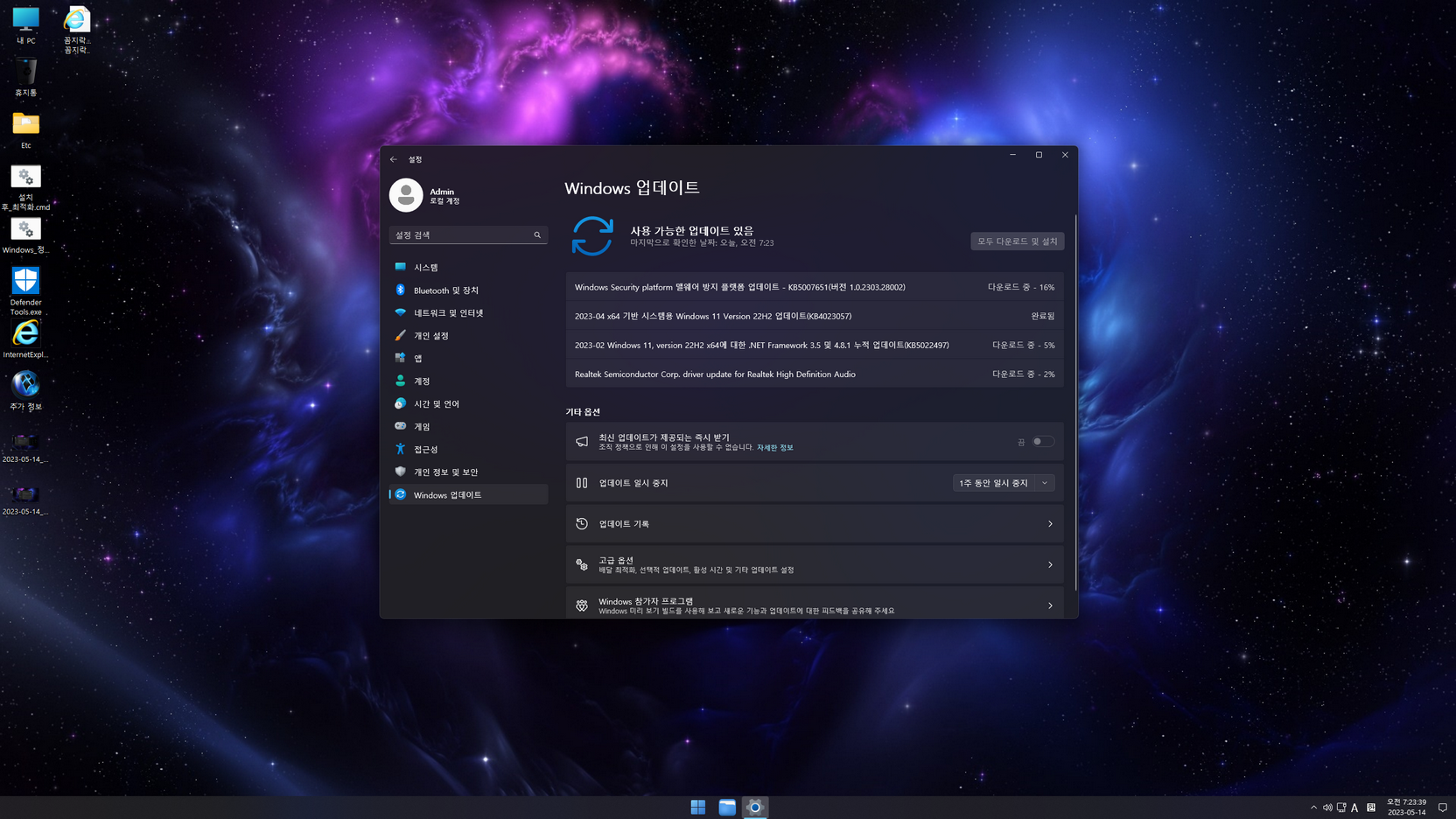Select the KB5022497 .NET Framework update row
This screenshot has height=819, width=1456.
point(815,345)
